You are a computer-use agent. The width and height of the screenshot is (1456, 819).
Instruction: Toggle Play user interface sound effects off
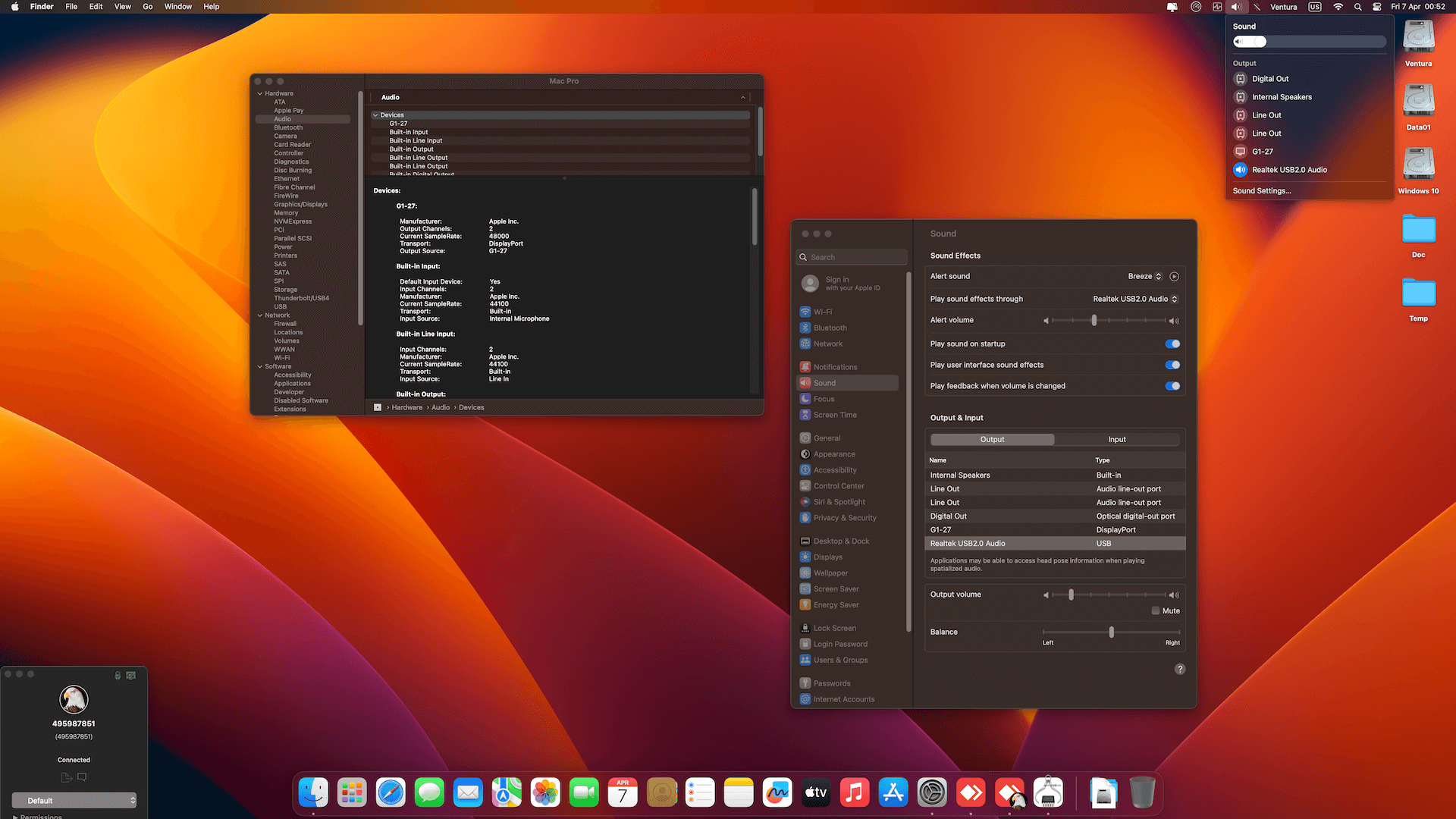[1172, 365]
